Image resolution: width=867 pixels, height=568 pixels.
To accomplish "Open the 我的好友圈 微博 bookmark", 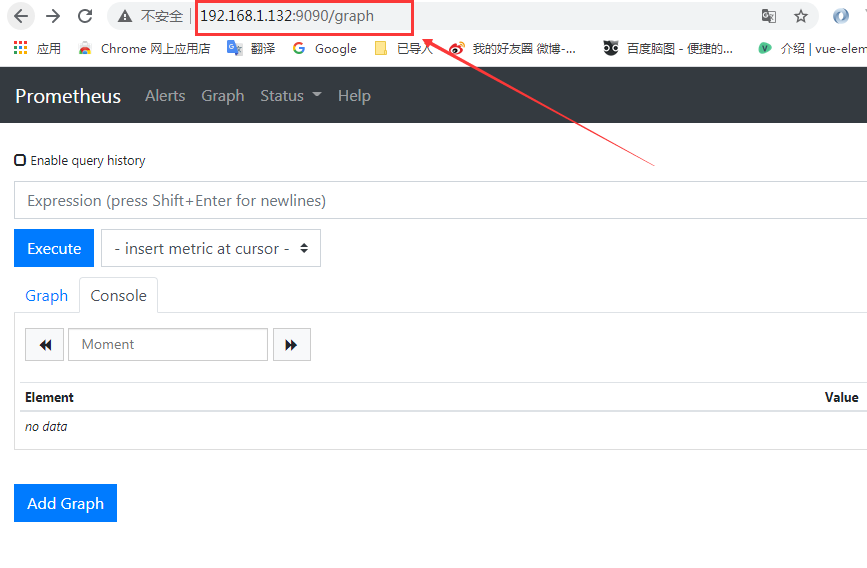I will coord(513,49).
